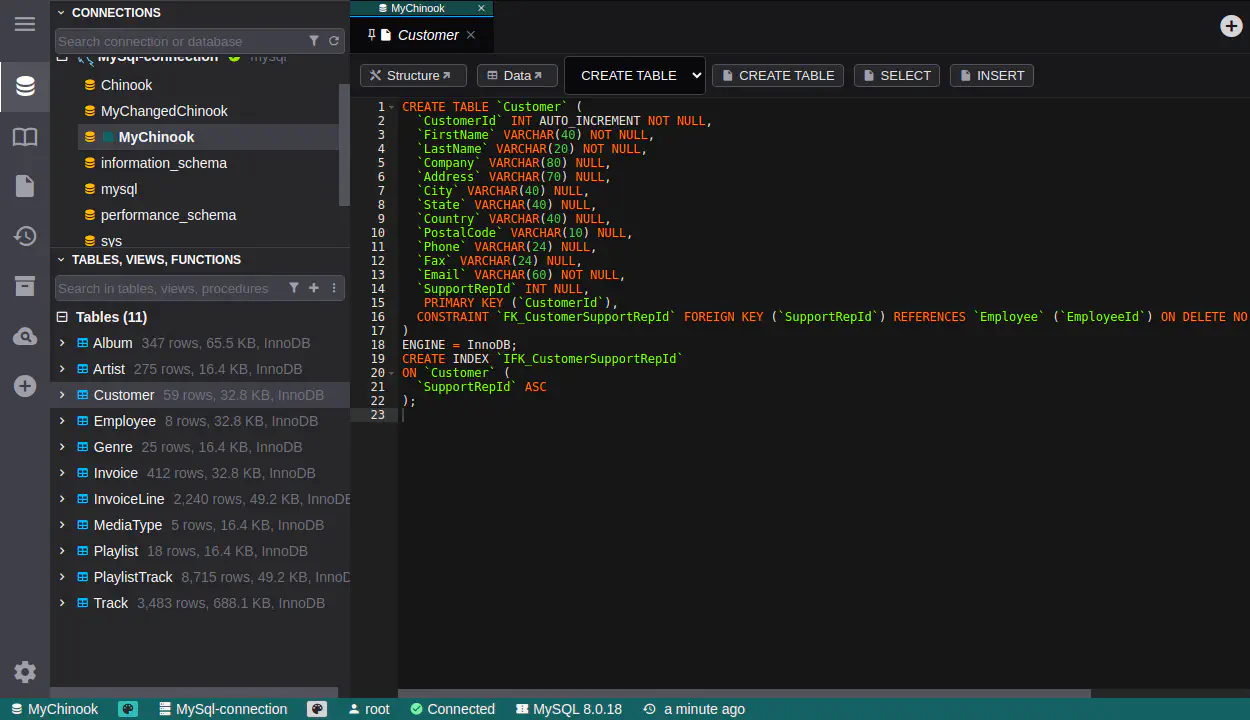The height and width of the screenshot is (720, 1250).
Task: Refresh the connections list
Action: (x=334, y=41)
